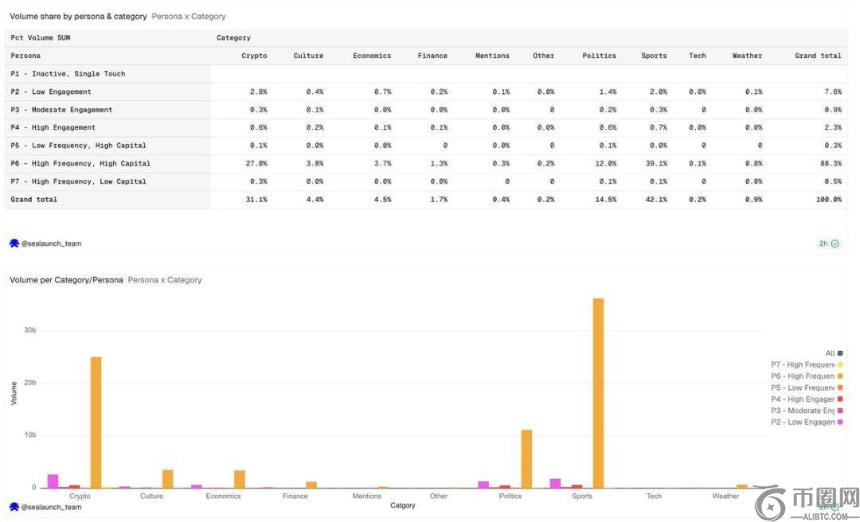The width and height of the screenshot is (860, 522).
Task: Click the dark dot next to All legend
Action: tap(840, 353)
